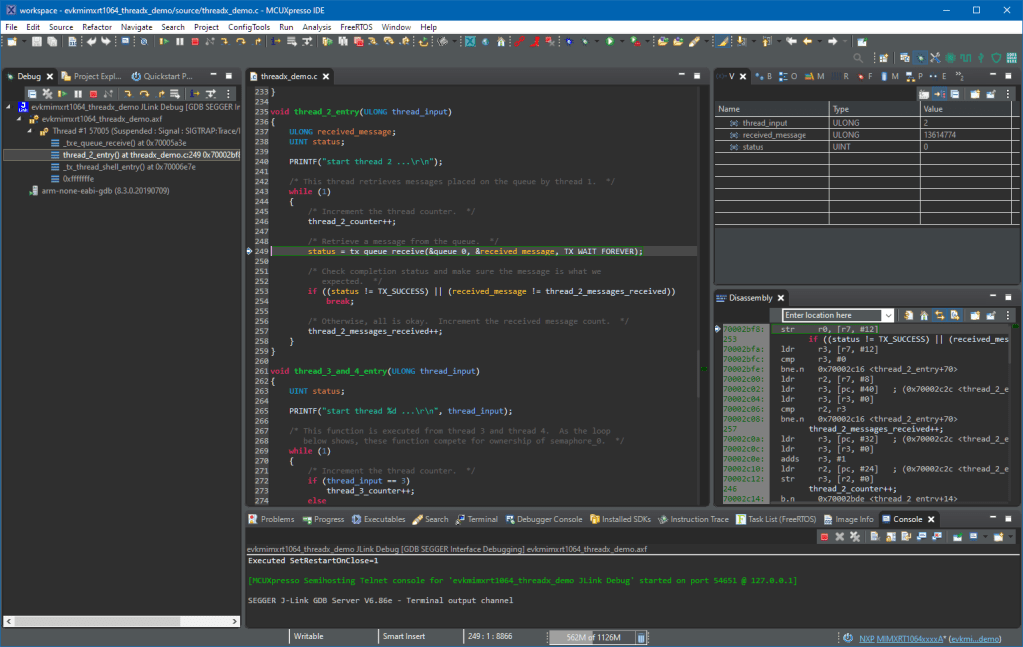Step Into the current function call
This screenshot has height=647, width=1023.
pos(129,92)
